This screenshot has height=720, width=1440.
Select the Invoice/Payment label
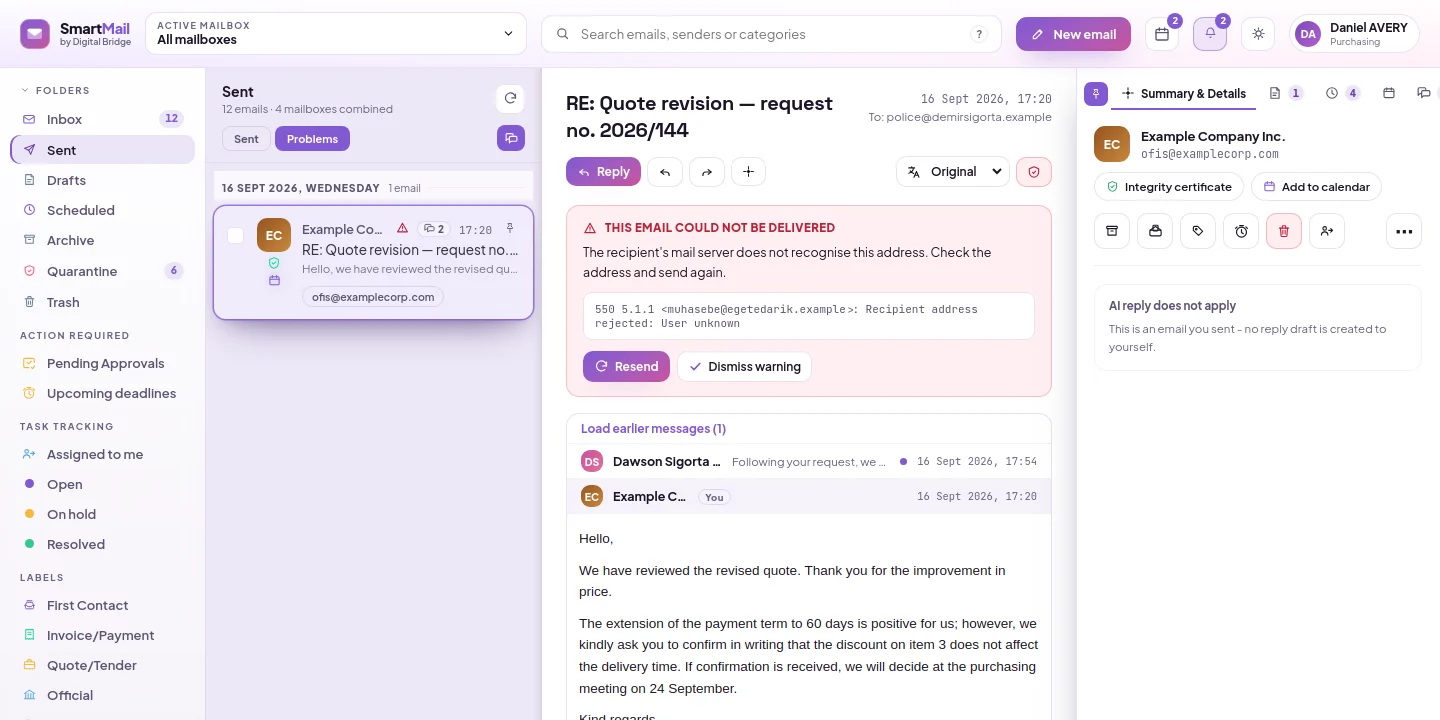click(102, 635)
